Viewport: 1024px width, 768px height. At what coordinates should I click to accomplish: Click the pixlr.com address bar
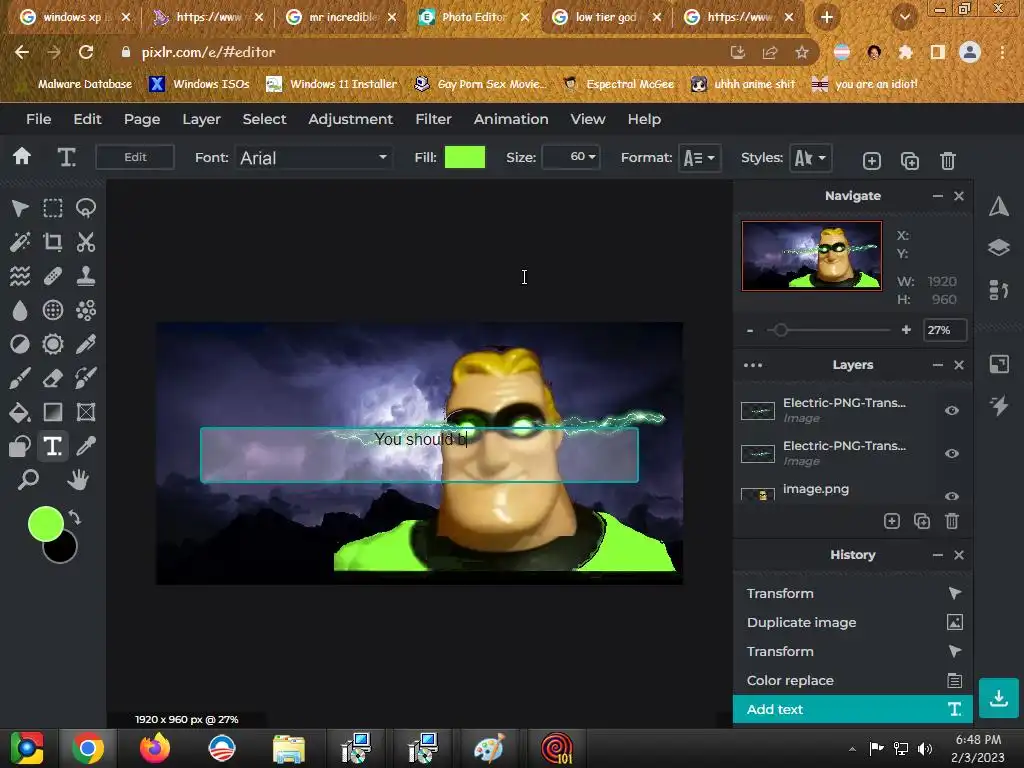click(x=418, y=52)
